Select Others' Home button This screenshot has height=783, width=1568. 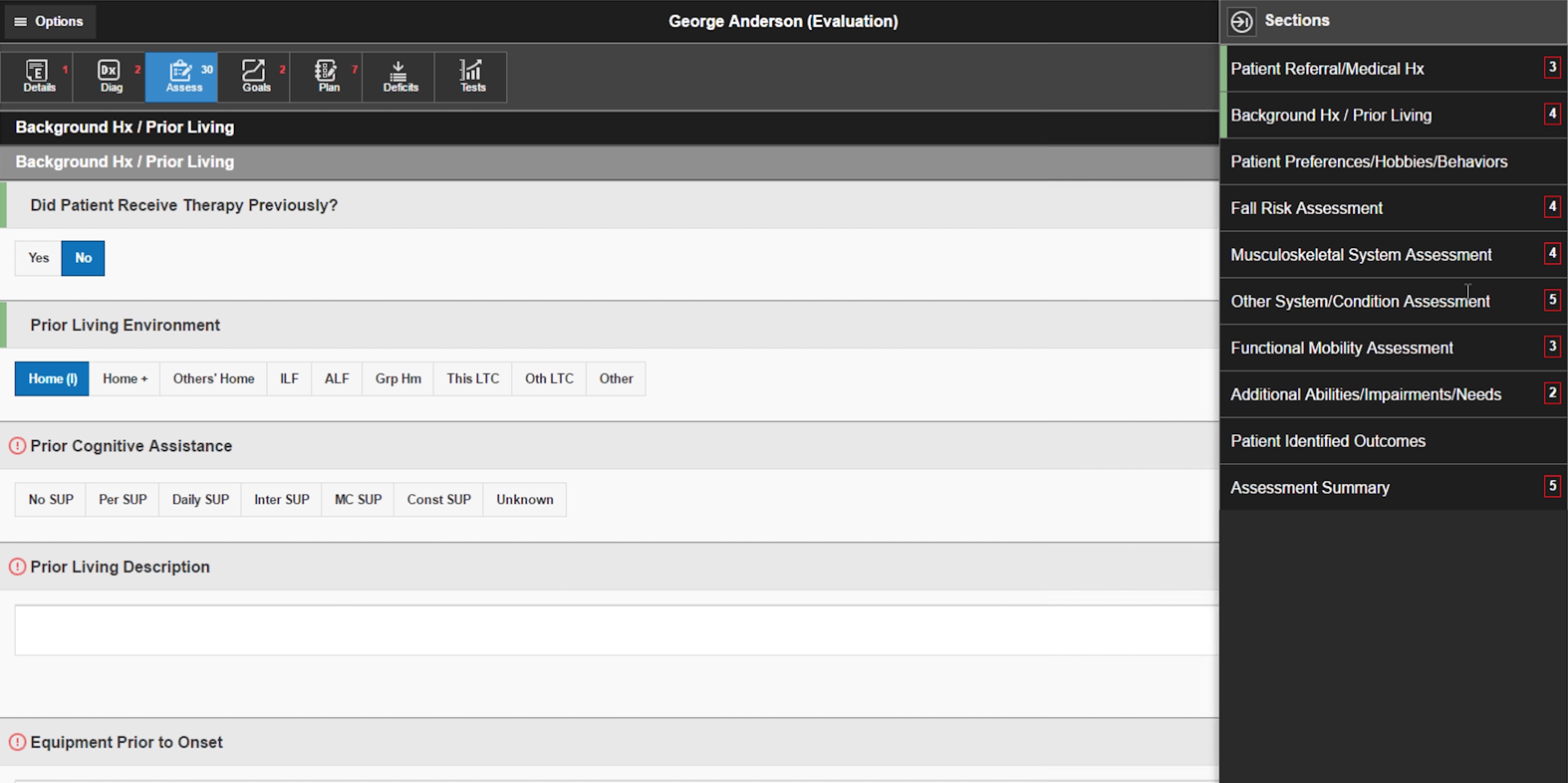pyautogui.click(x=213, y=379)
